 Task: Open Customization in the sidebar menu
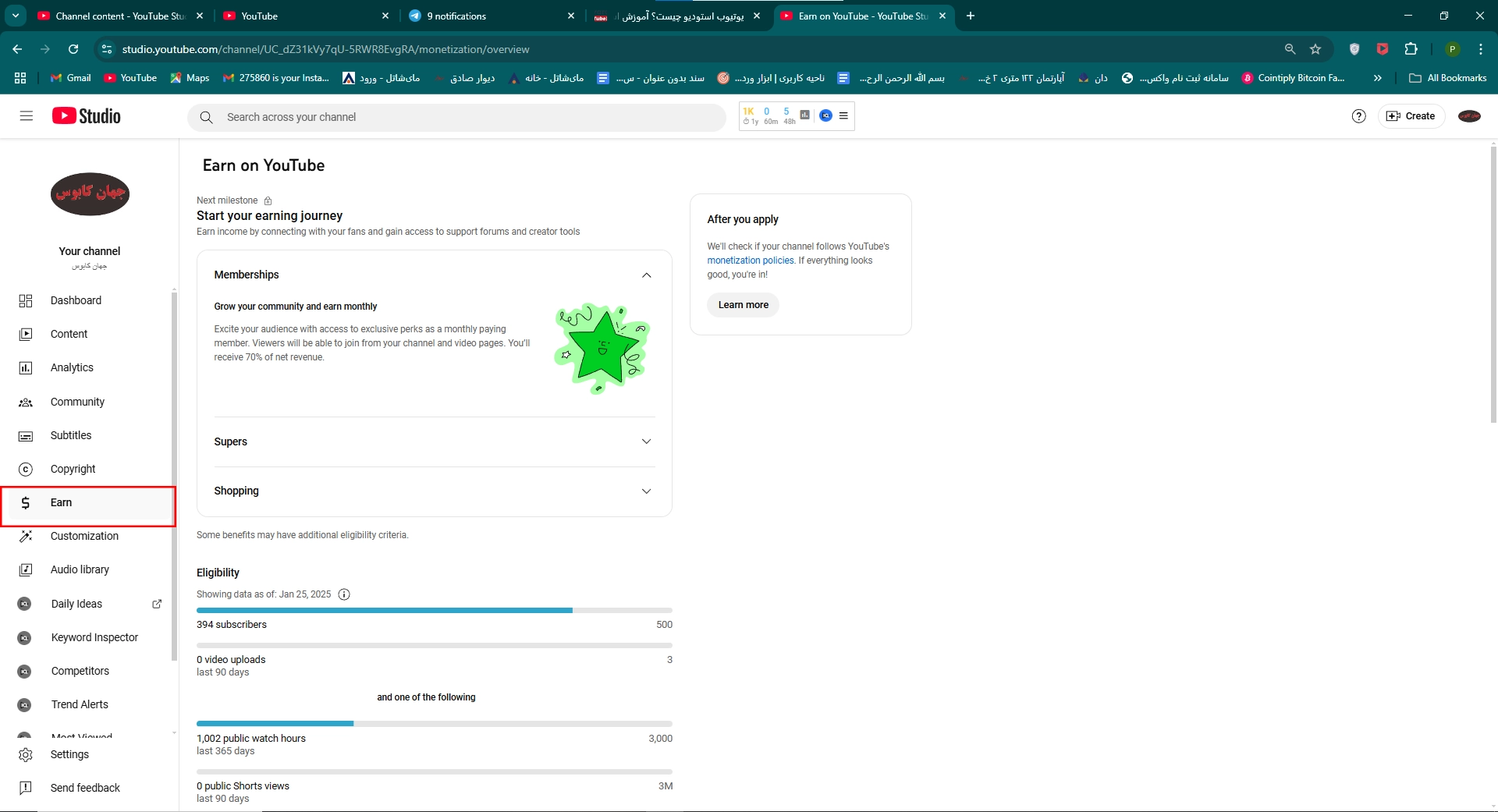84,536
